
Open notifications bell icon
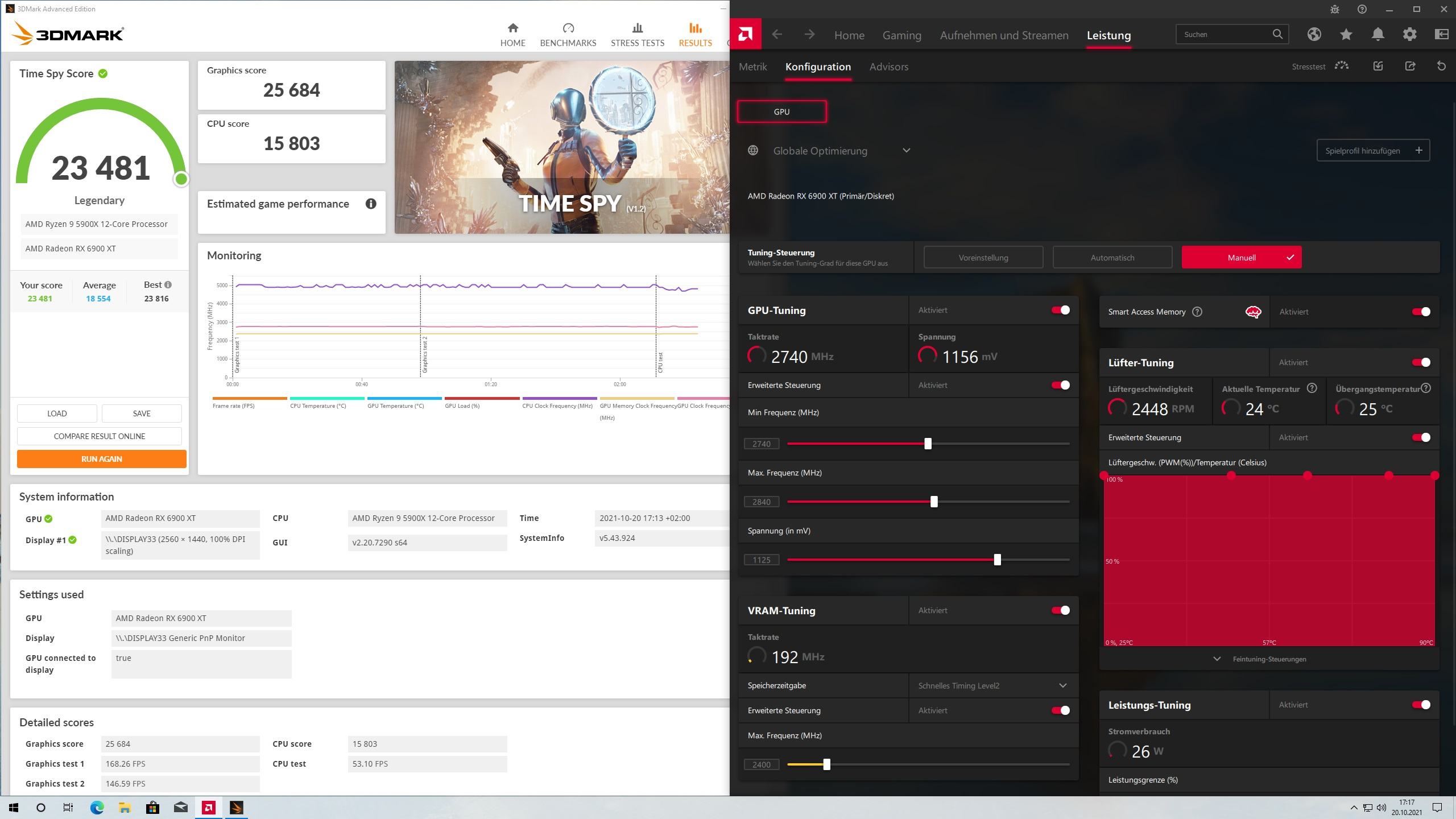1378,35
